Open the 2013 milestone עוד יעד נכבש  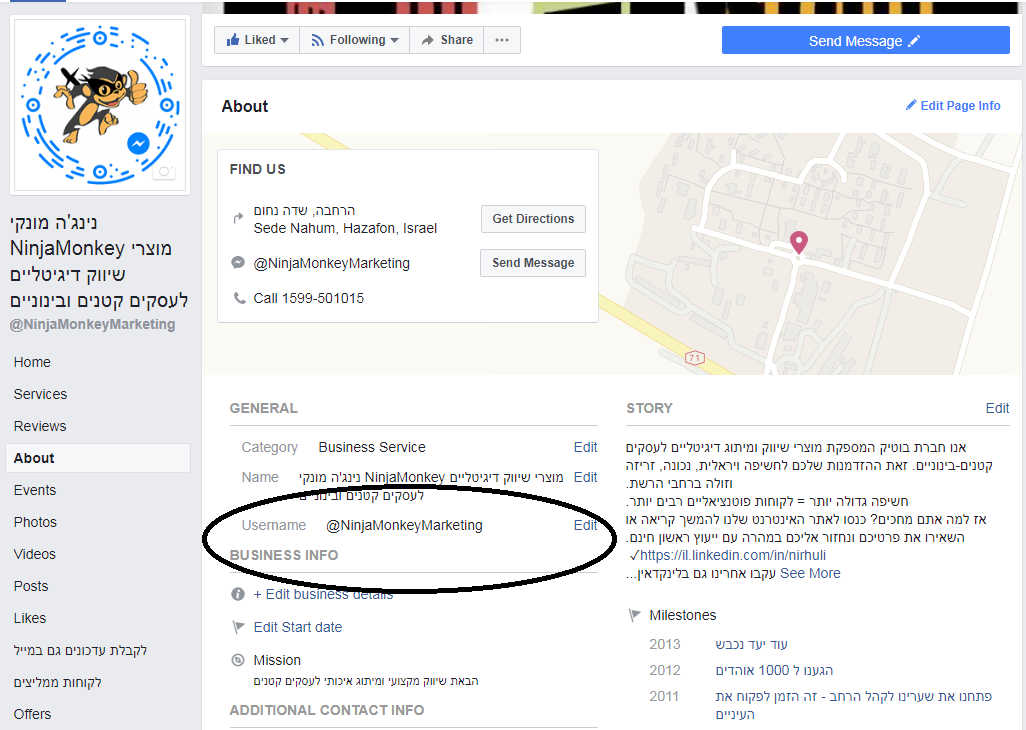click(751, 644)
